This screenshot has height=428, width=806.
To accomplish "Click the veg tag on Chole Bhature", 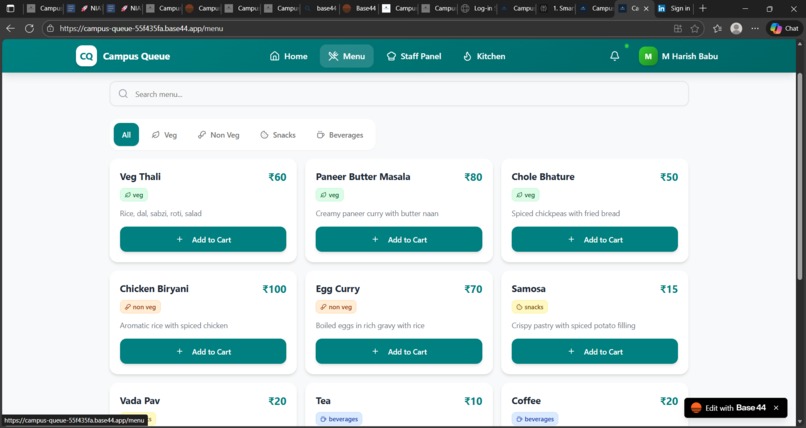I will pos(526,195).
